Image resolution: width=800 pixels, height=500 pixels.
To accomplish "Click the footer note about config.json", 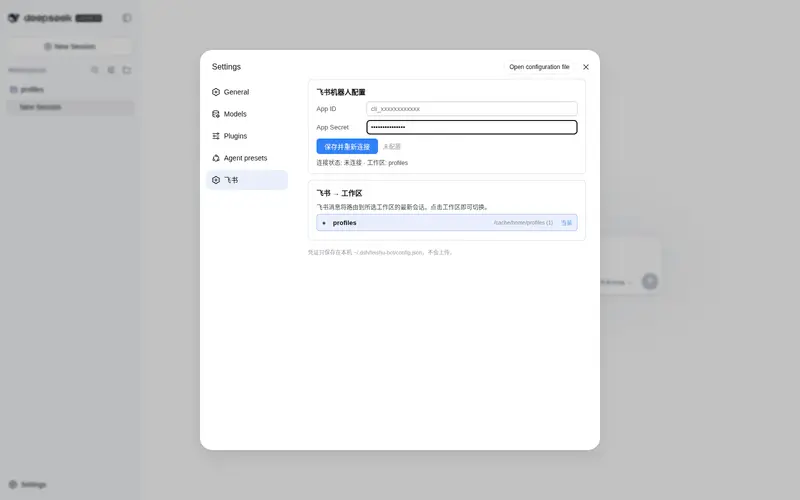I will [x=381, y=252].
